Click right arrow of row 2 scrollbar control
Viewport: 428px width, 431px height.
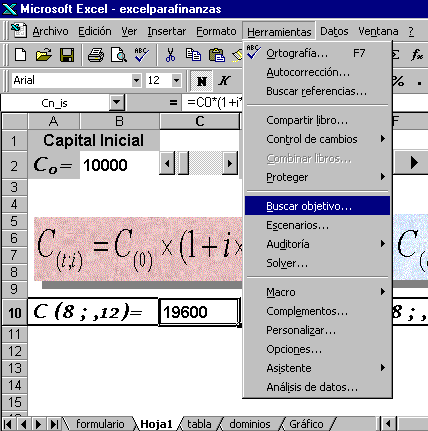[230, 163]
